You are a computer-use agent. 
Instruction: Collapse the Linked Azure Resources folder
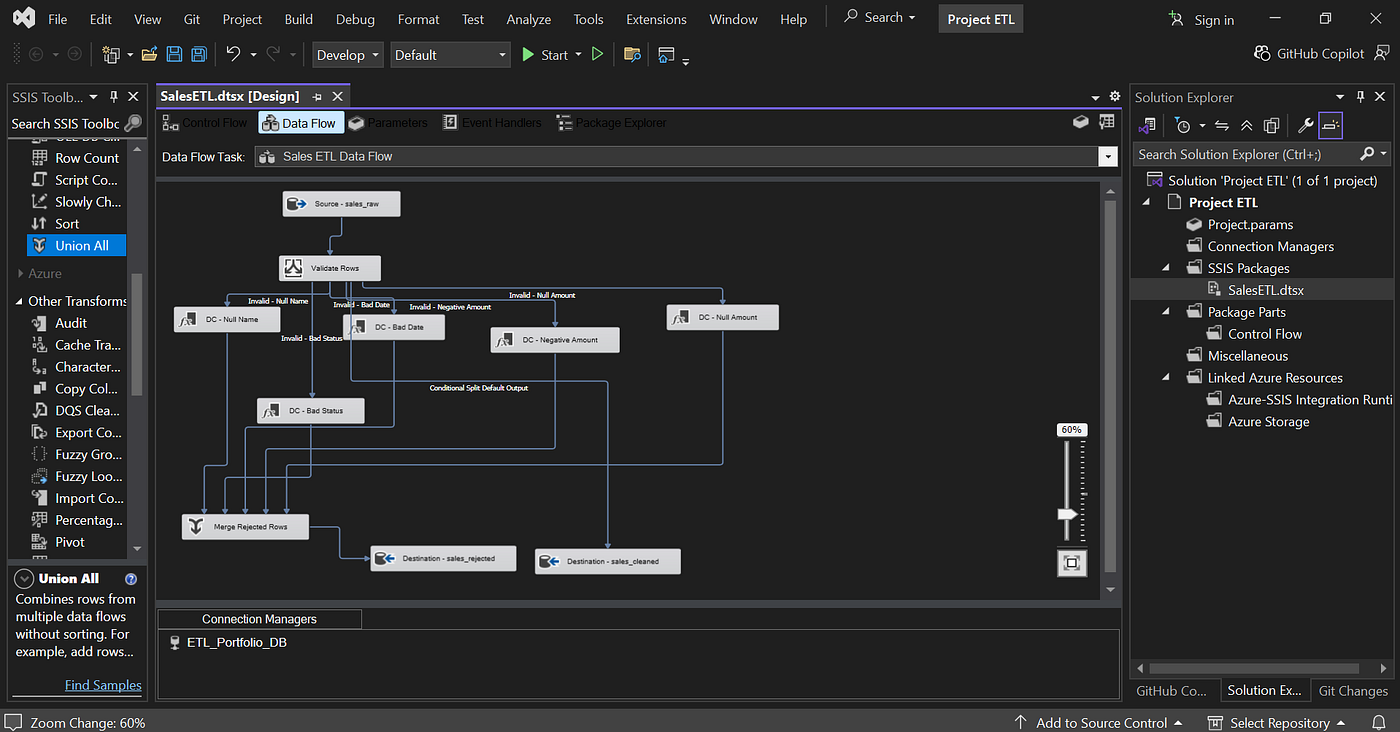point(1166,378)
